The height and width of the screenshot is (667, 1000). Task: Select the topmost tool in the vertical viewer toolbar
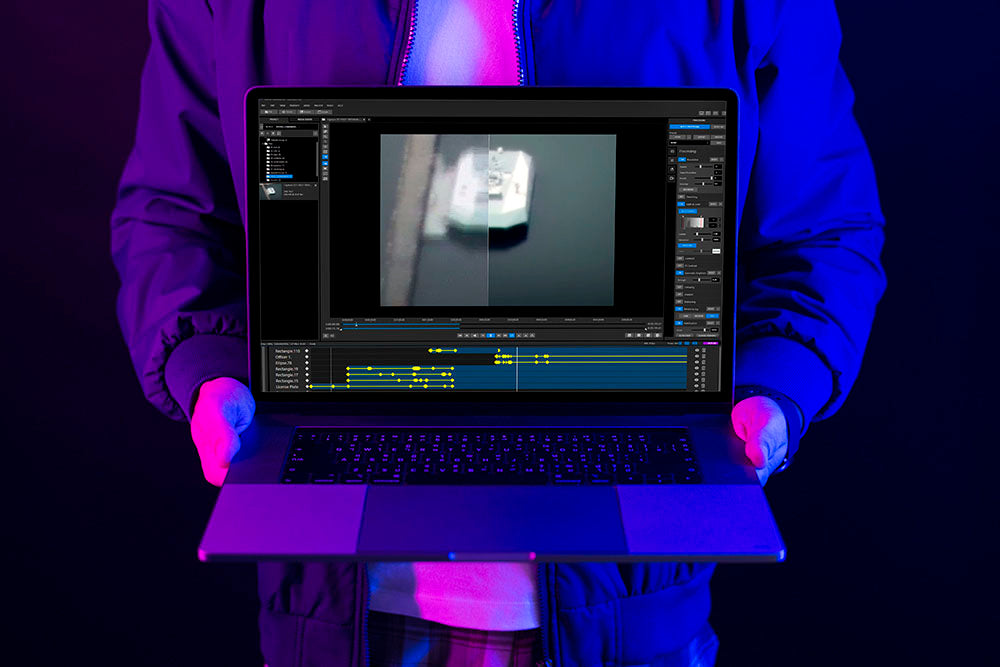[325, 127]
